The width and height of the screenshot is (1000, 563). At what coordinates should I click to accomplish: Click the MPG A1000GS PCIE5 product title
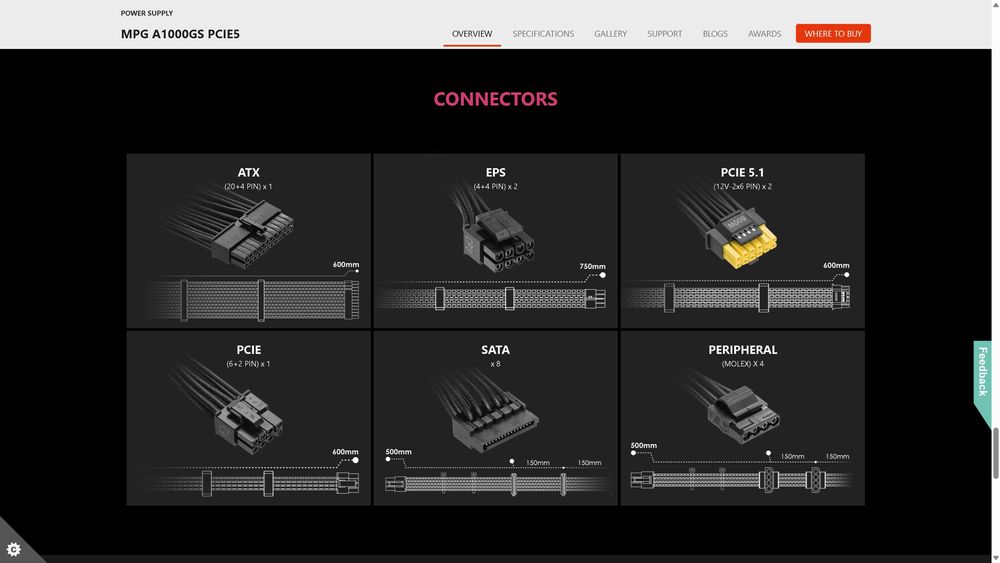180,34
